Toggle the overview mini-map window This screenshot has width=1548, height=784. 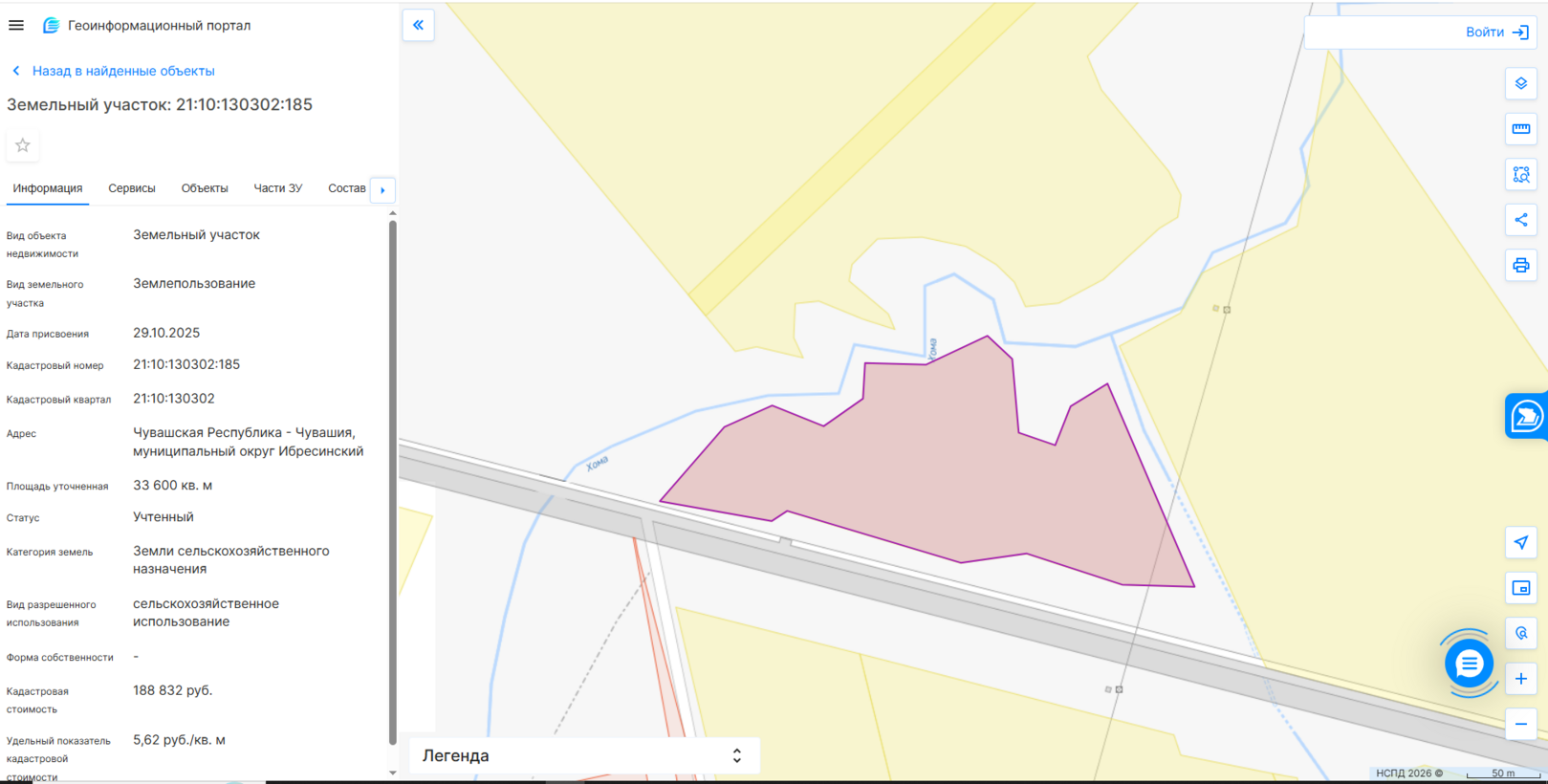click(x=1520, y=588)
